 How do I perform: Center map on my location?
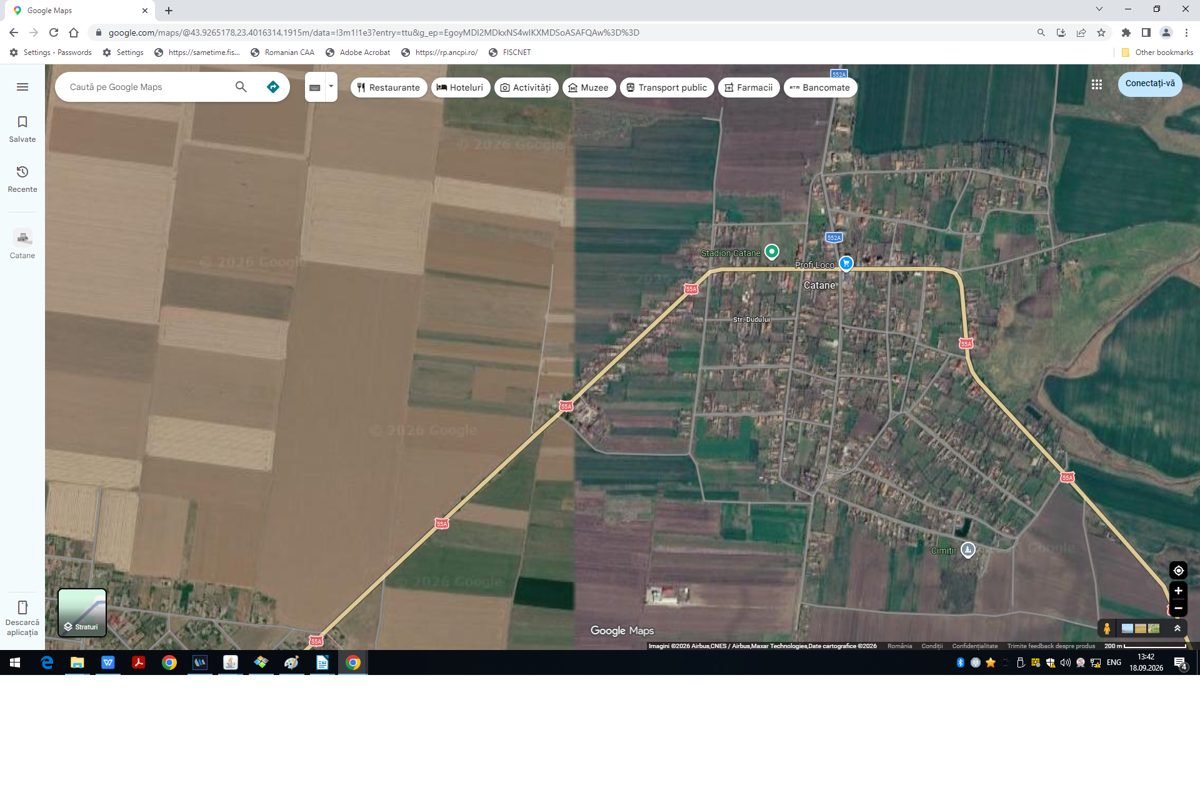tap(1178, 571)
